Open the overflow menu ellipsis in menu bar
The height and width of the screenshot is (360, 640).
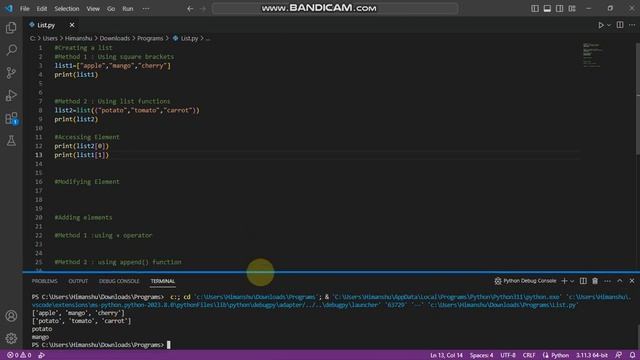(146, 9)
